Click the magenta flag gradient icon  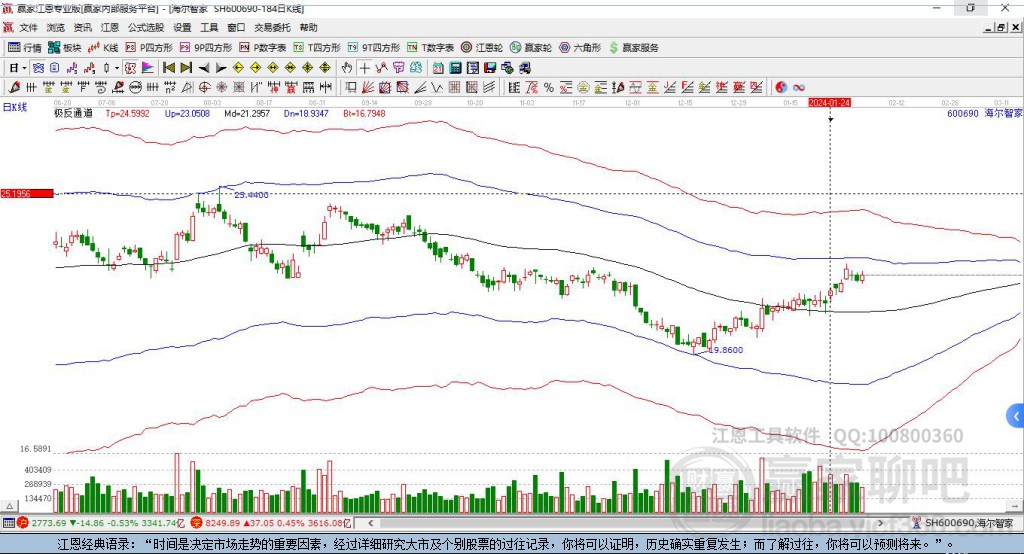point(148,68)
